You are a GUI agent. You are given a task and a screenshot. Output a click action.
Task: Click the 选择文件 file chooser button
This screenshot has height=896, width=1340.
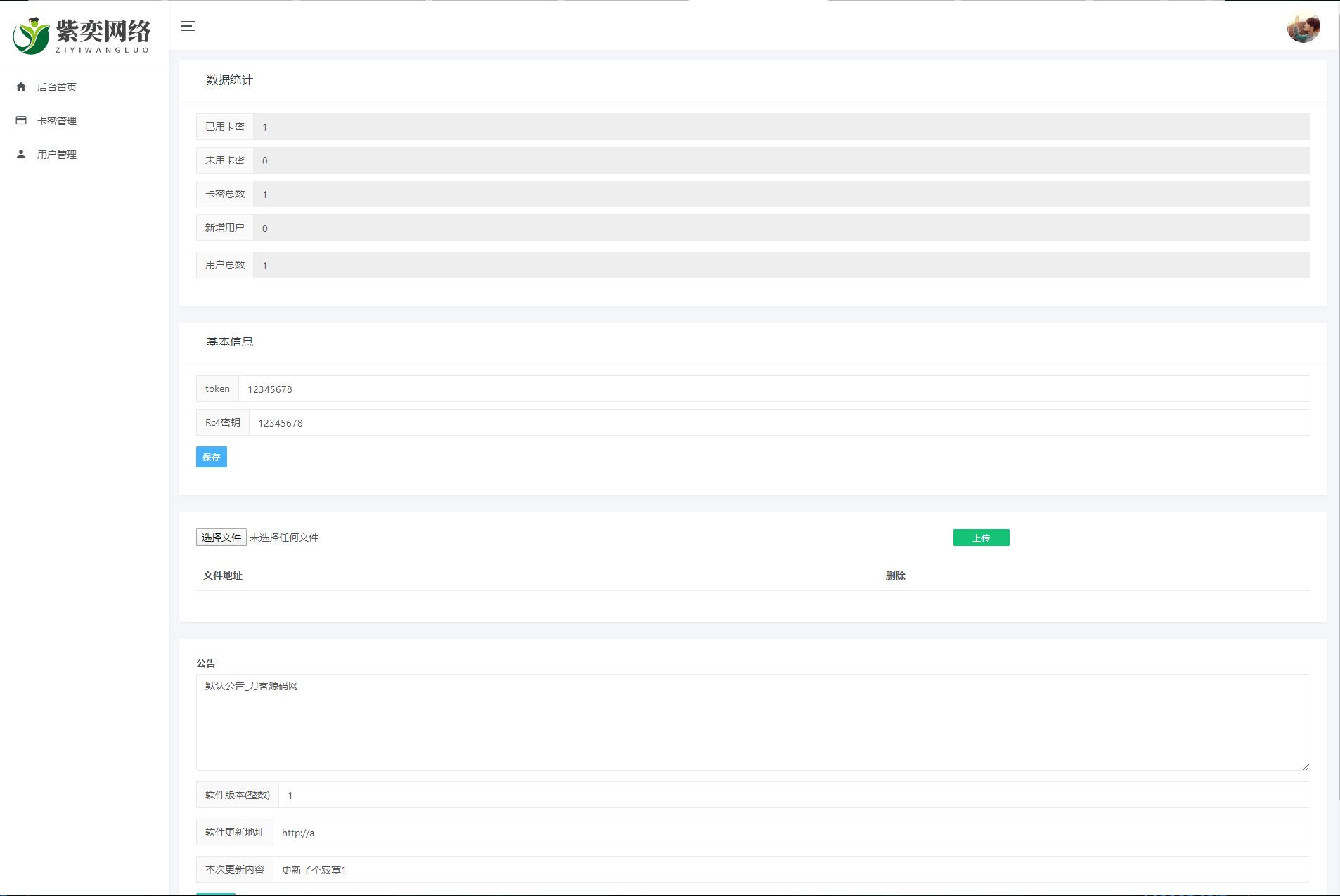[221, 538]
